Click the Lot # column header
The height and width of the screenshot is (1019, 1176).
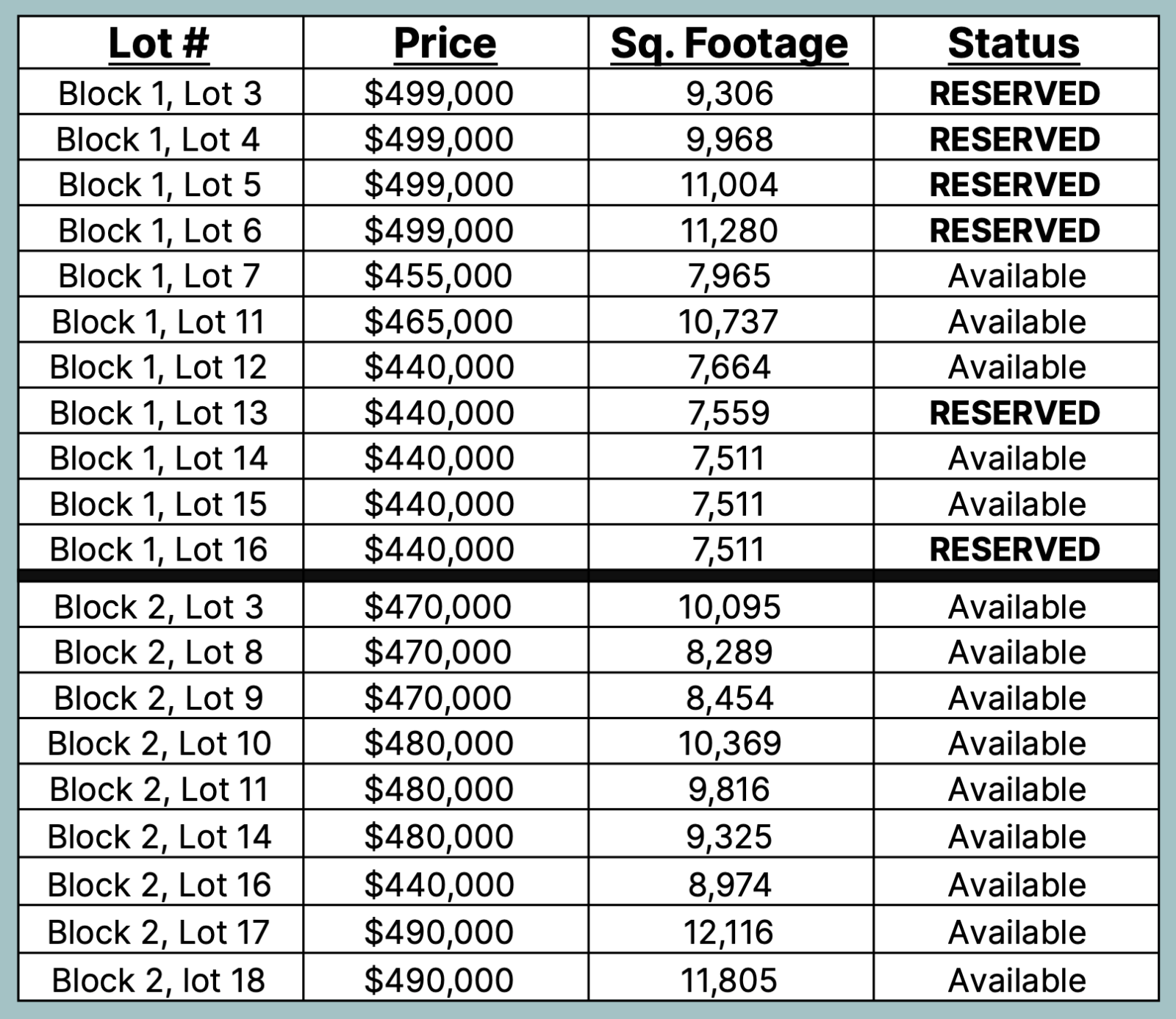tap(159, 43)
